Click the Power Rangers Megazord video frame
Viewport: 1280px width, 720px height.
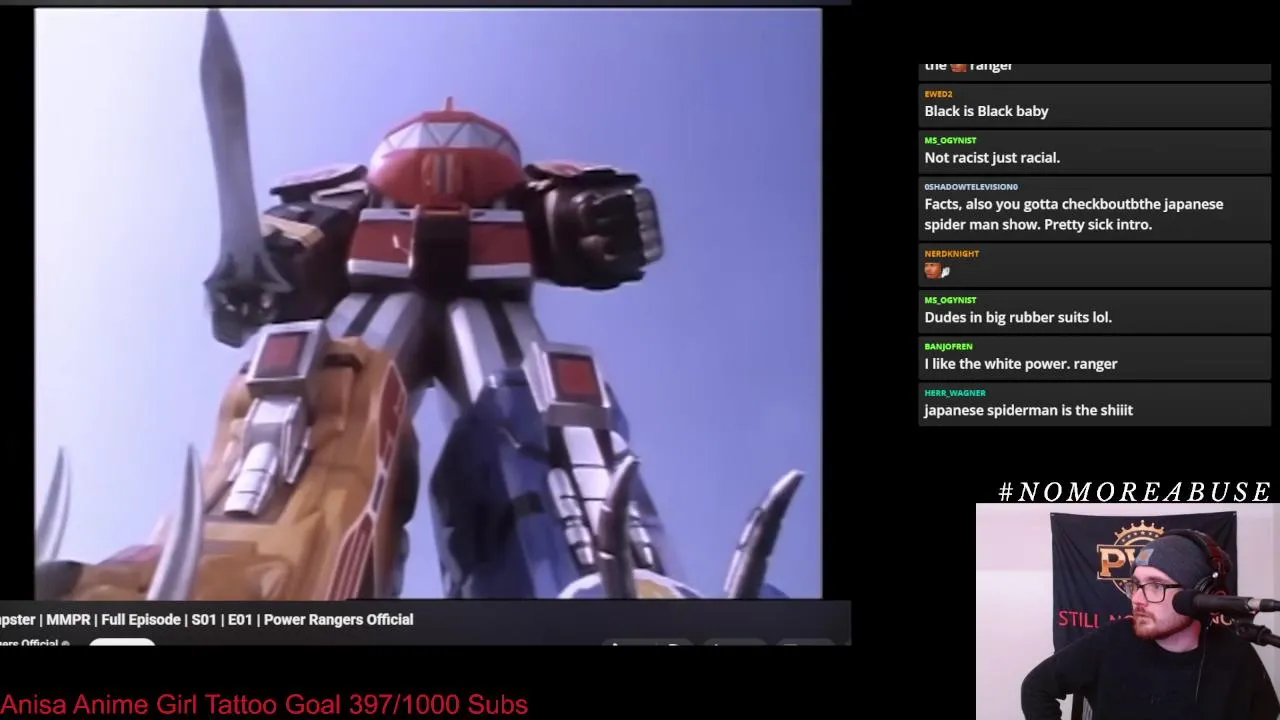428,303
